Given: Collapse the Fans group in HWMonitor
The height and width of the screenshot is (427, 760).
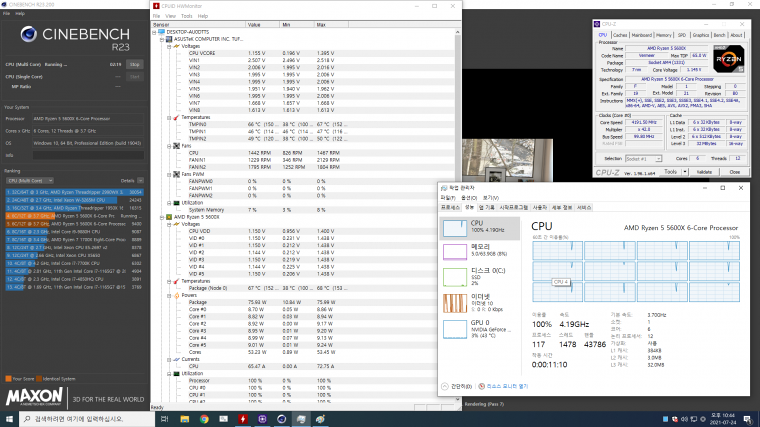Looking at the screenshot, I should click(169, 146).
